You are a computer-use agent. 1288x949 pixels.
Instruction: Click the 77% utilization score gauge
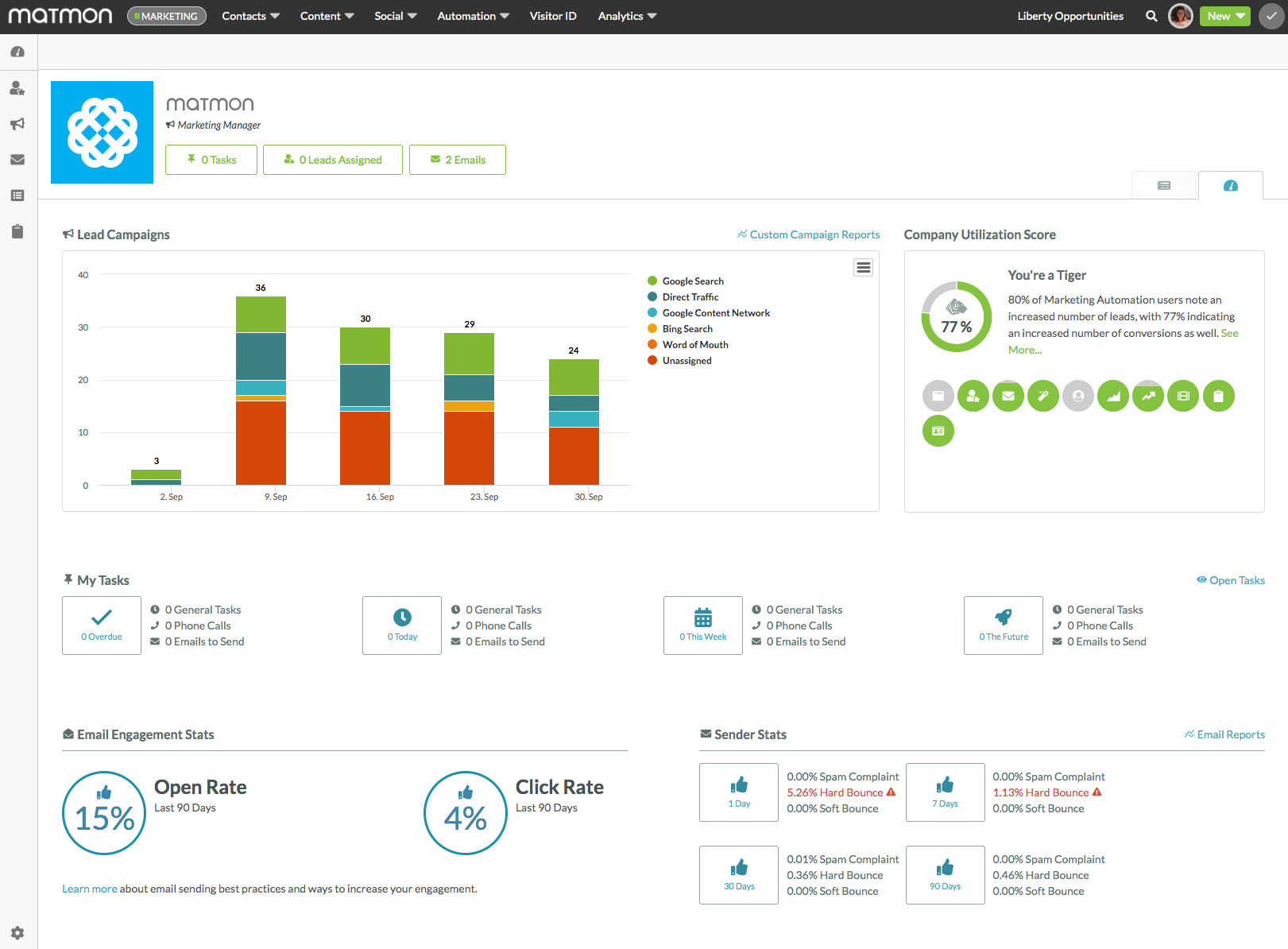click(957, 316)
